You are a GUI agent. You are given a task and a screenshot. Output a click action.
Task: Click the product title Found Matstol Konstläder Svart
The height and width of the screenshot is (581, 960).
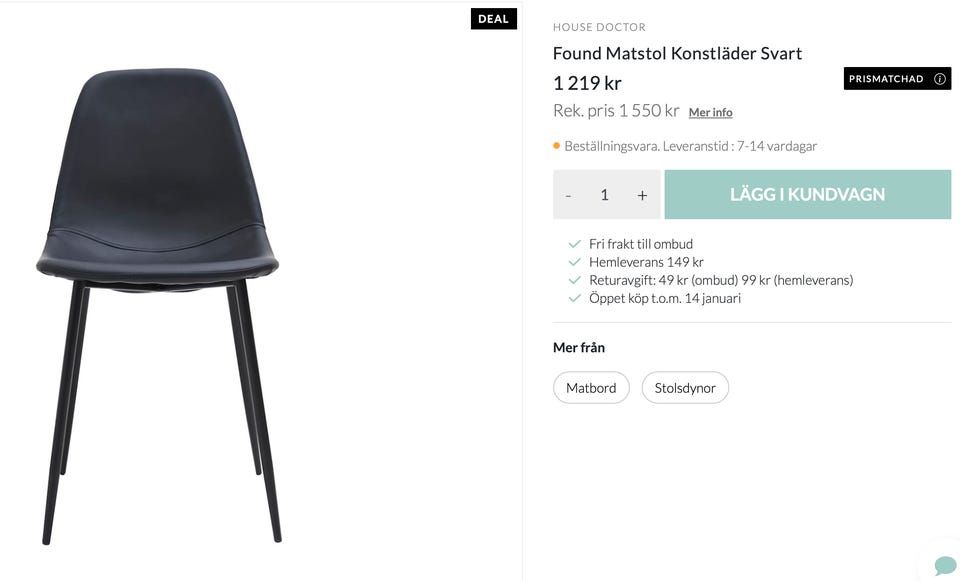pos(677,53)
